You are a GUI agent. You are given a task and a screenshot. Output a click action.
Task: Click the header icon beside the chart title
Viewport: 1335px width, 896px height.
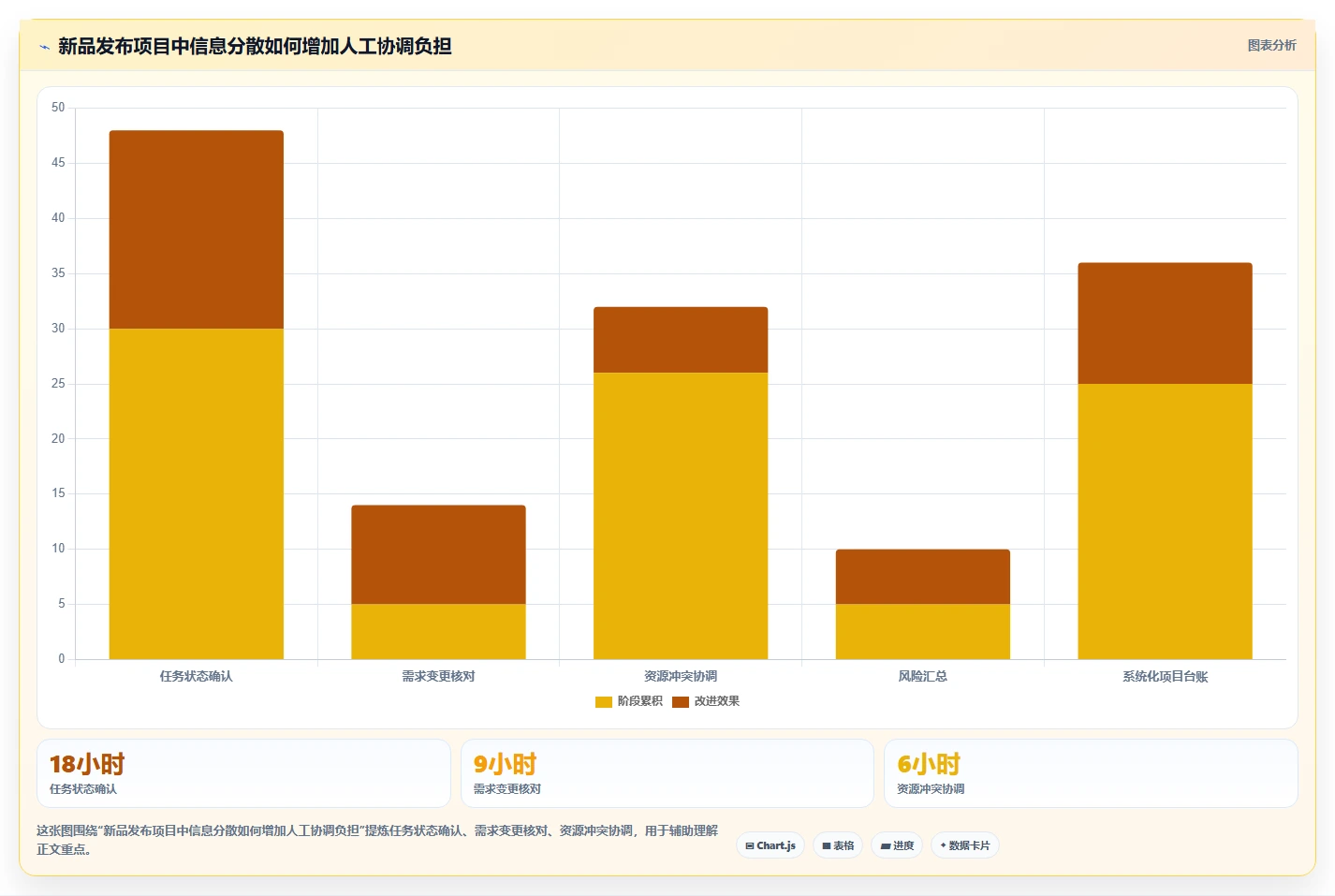click(44, 47)
